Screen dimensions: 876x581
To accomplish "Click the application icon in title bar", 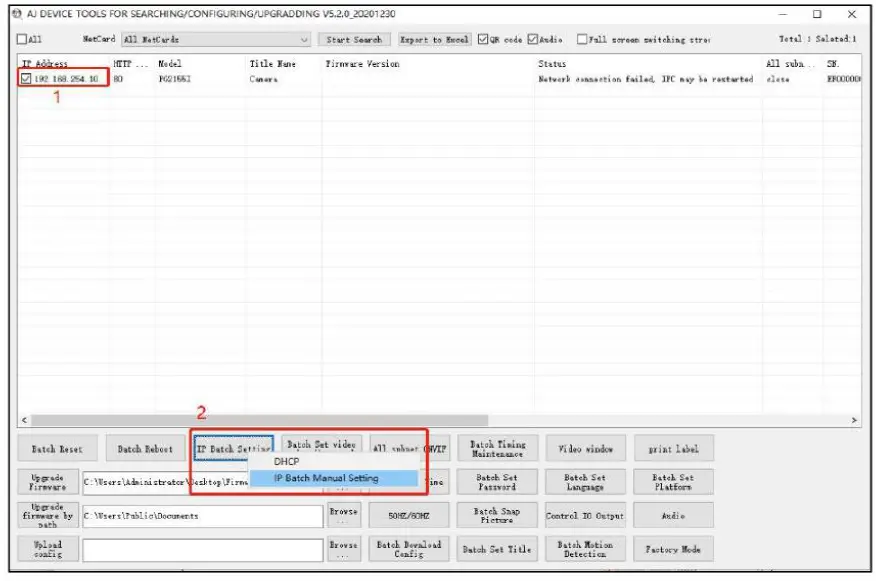I will (x=17, y=13).
